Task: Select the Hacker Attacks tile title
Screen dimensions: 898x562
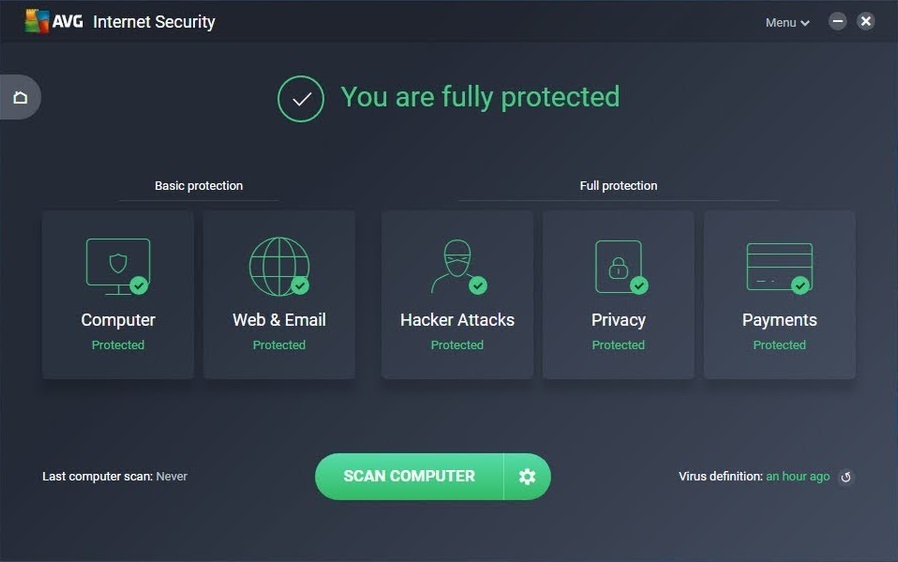Action: click(x=457, y=320)
